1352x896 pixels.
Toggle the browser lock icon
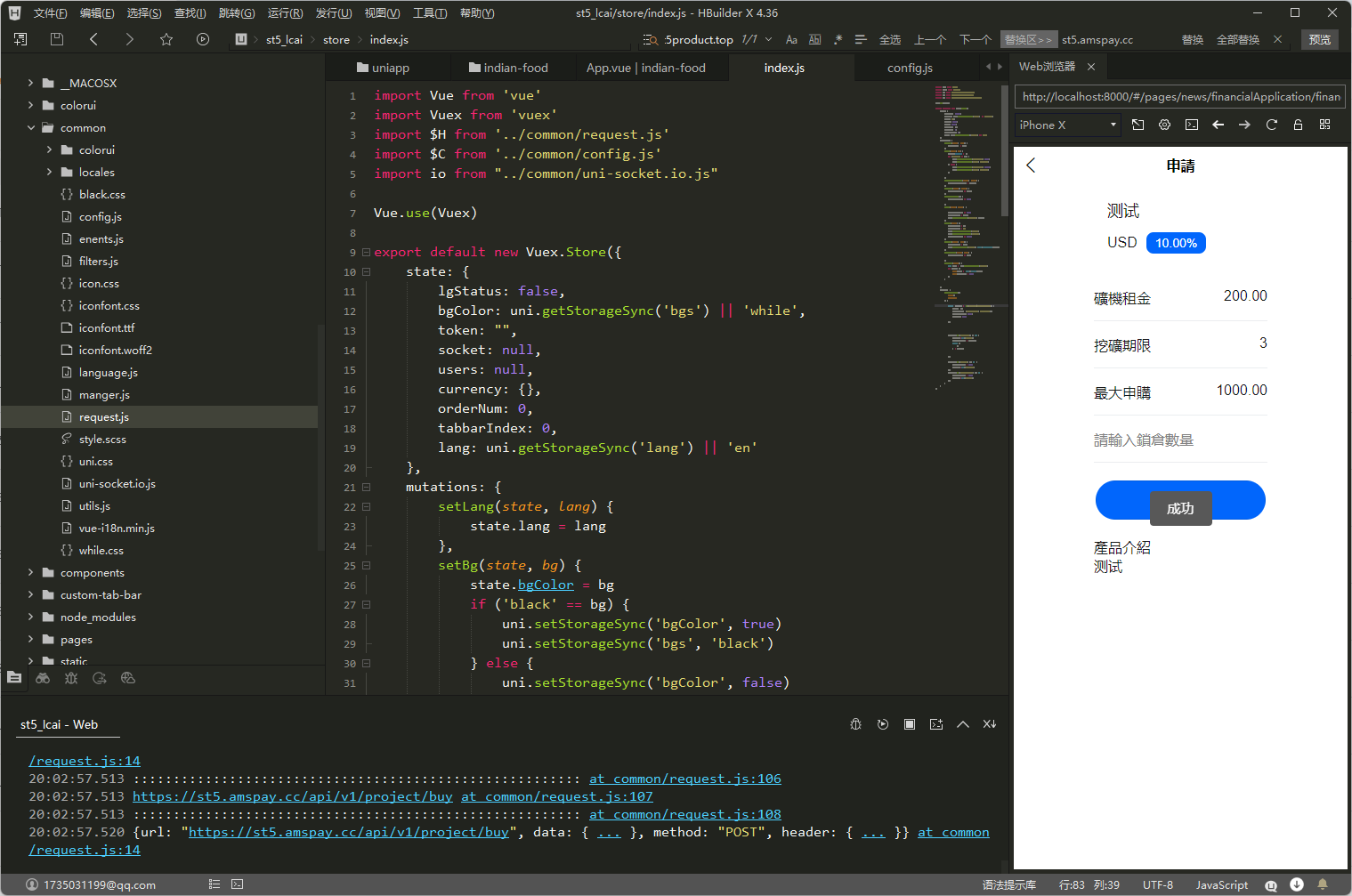click(x=1298, y=125)
